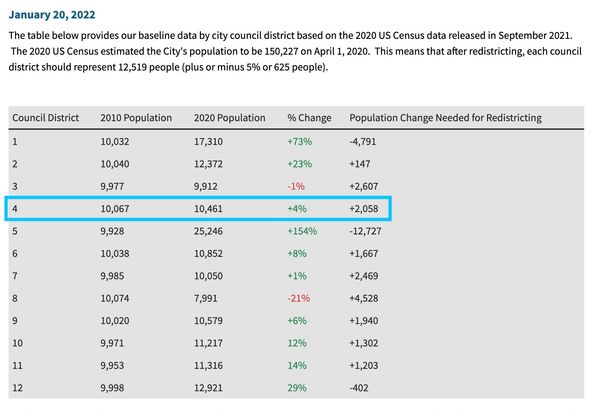Click Population Change Needed for Redistricting header

click(x=445, y=118)
